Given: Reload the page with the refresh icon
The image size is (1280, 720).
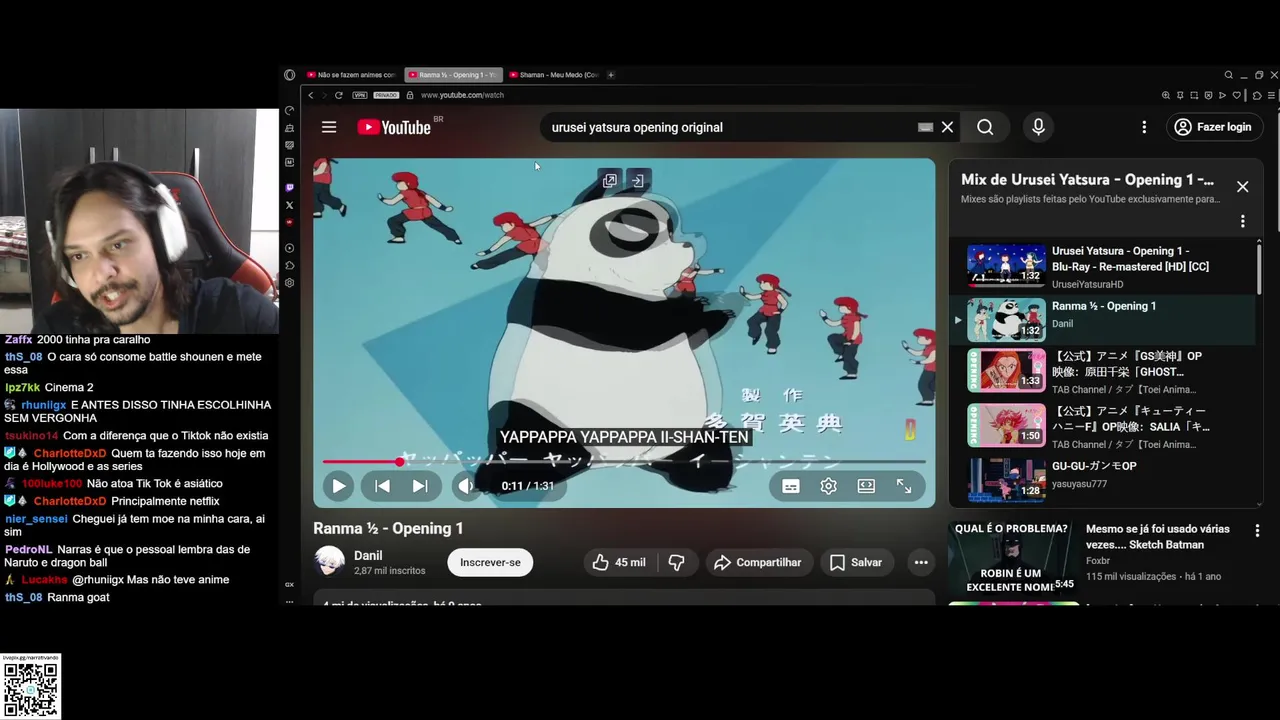Looking at the screenshot, I should (339, 95).
